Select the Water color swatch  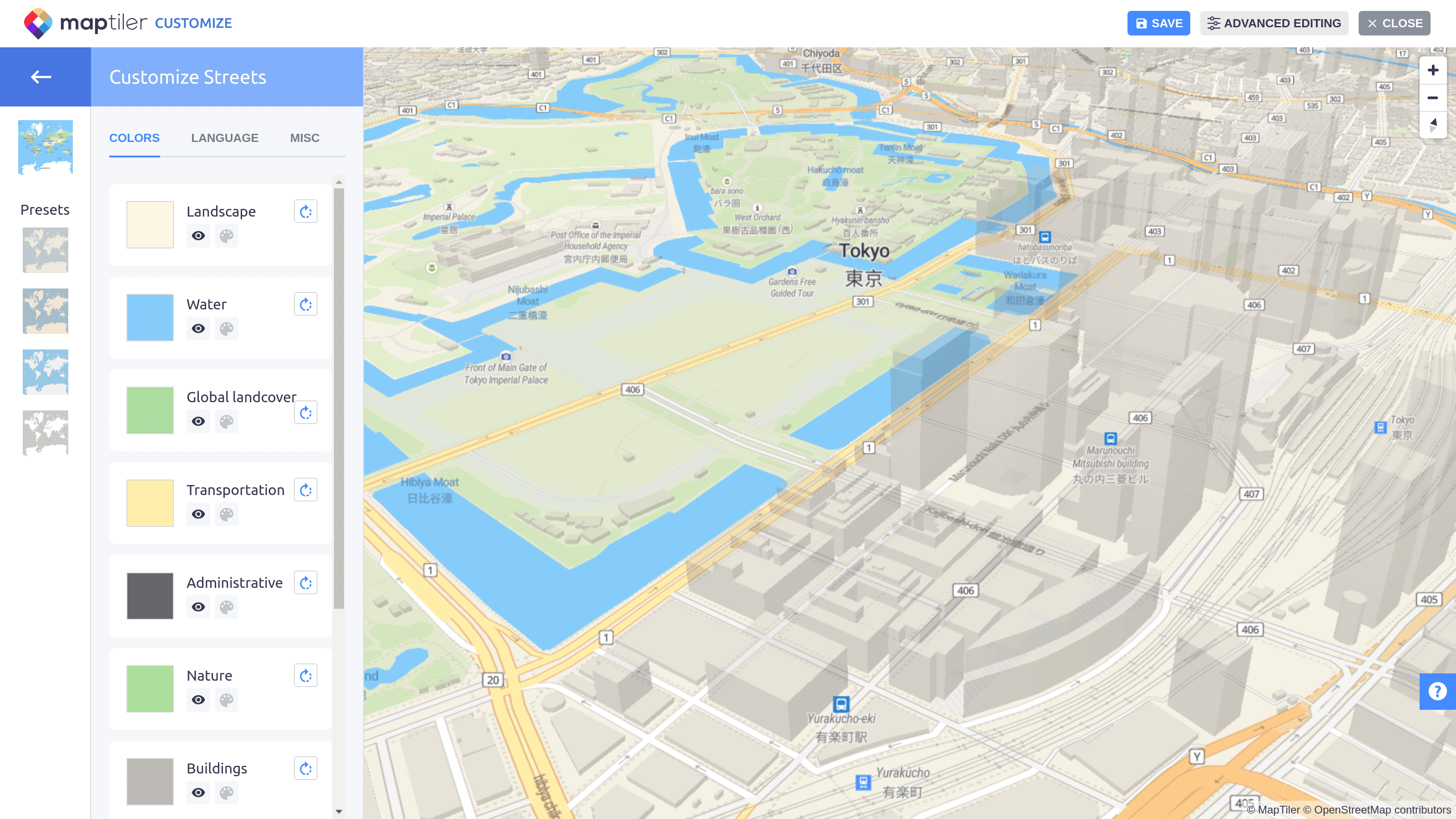[149, 317]
